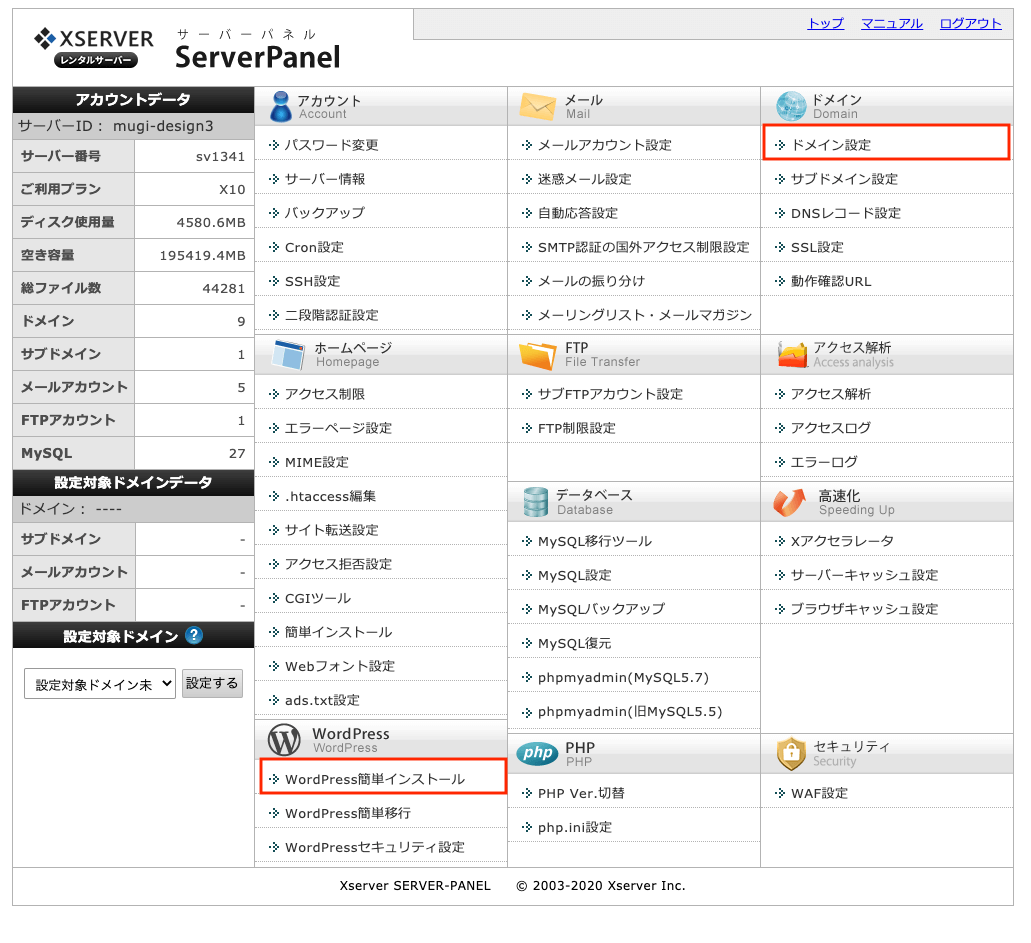Screen dimensions: 1031x943
Task: Click the 設定する button
Action: (x=212, y=683)
